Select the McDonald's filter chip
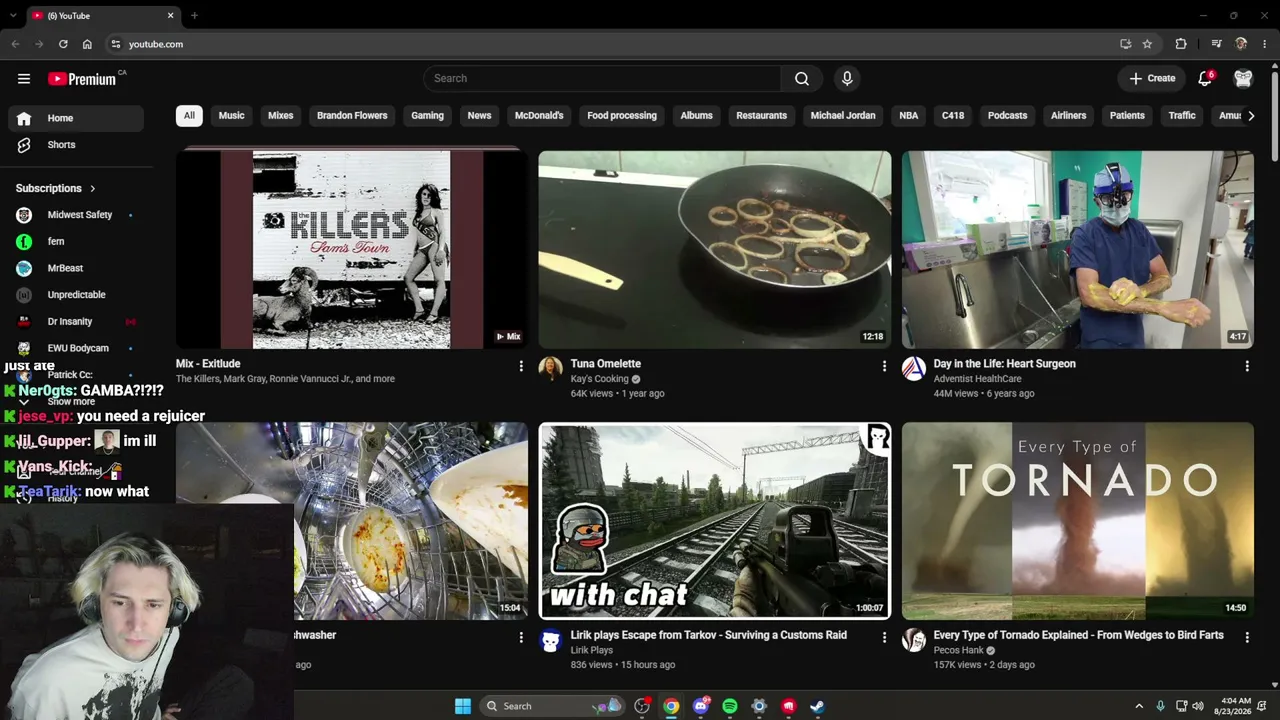This screenshot has width=1280, height=720. click(x=539, y=116)
